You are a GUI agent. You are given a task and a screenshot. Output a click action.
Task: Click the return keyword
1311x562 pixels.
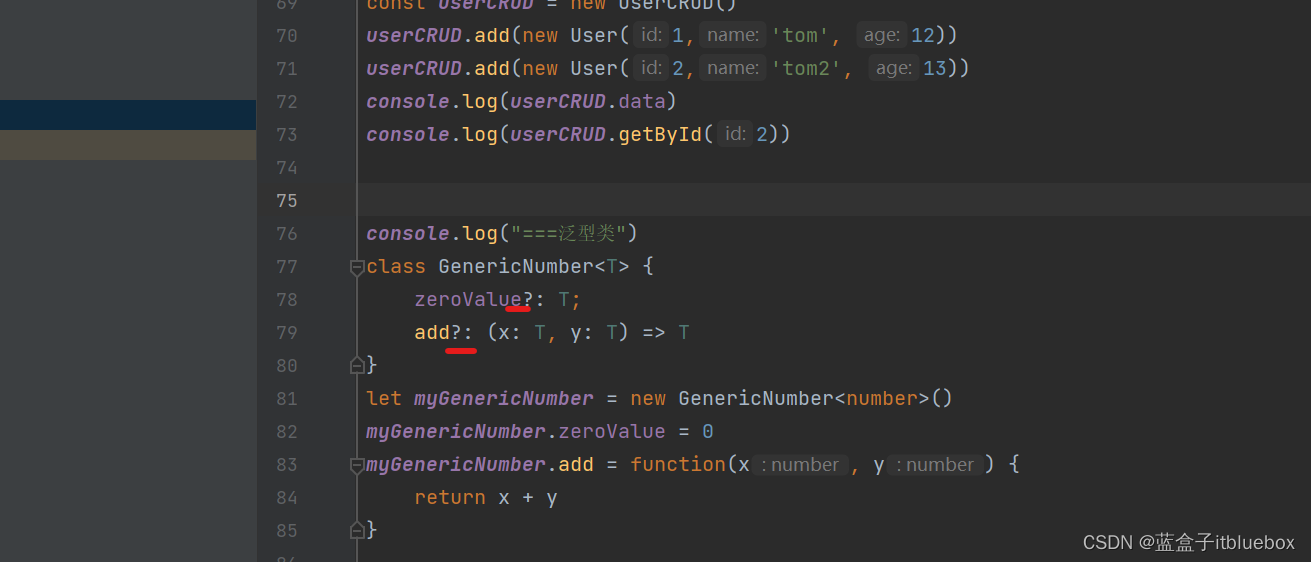point(450,497)
